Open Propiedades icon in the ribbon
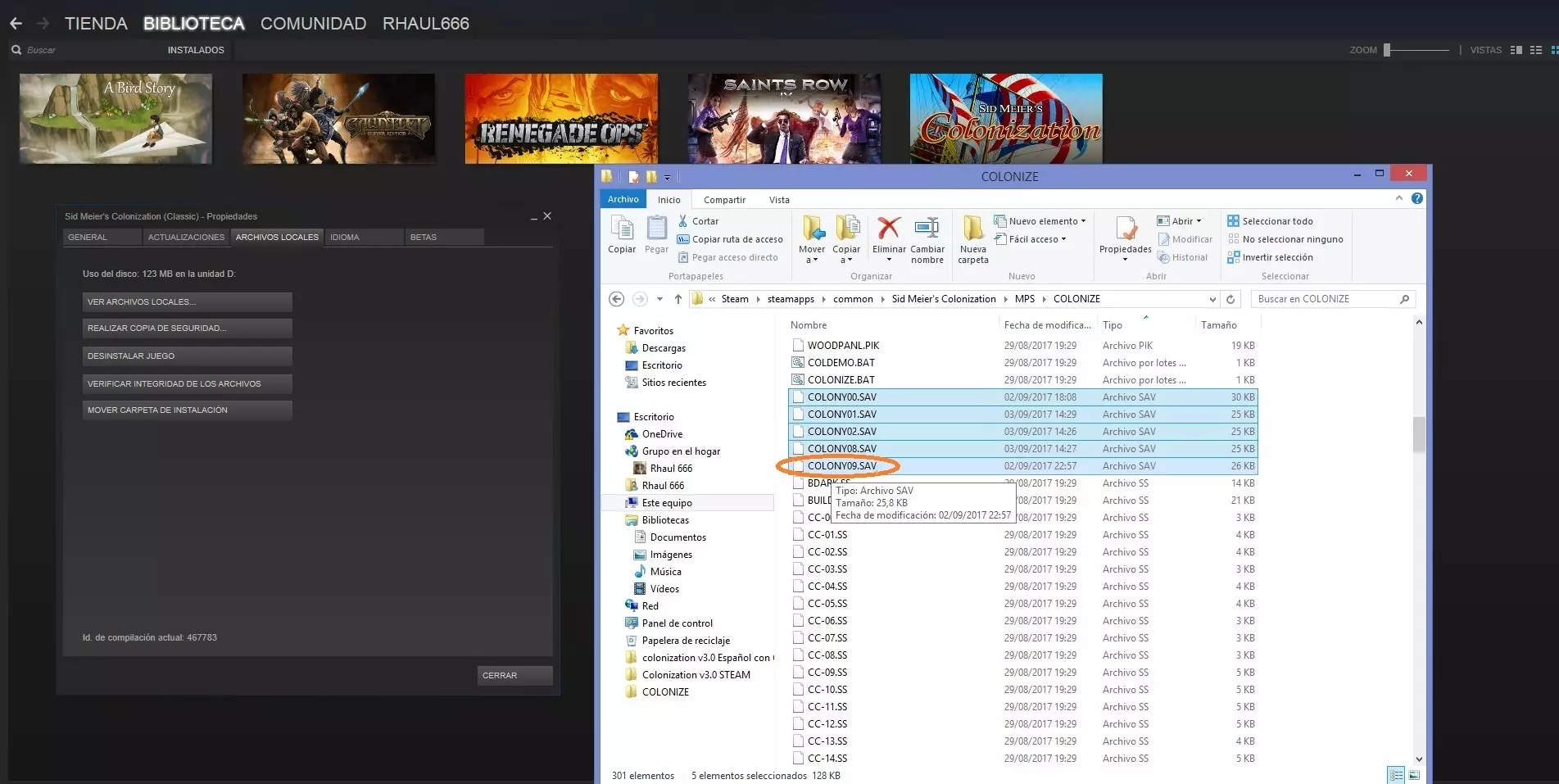 pos(1125,230)
